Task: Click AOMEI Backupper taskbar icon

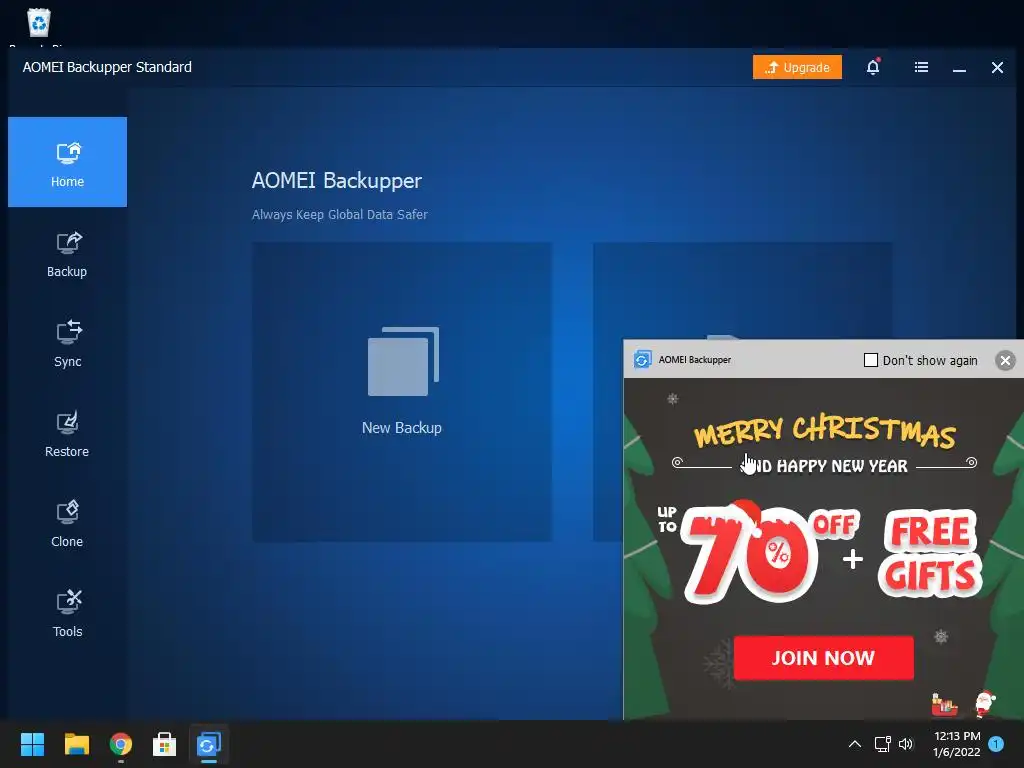Action: 208,744
